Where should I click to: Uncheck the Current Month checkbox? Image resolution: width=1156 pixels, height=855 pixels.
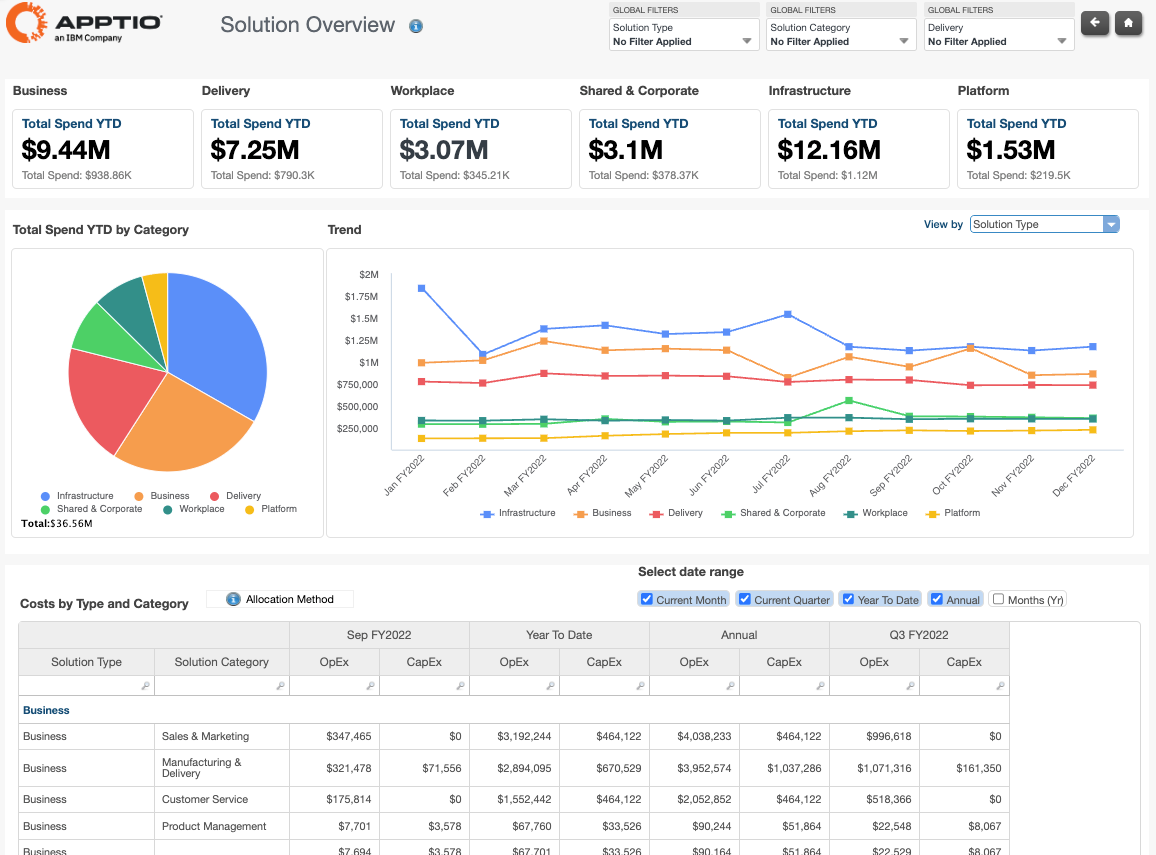click(646, 599)
